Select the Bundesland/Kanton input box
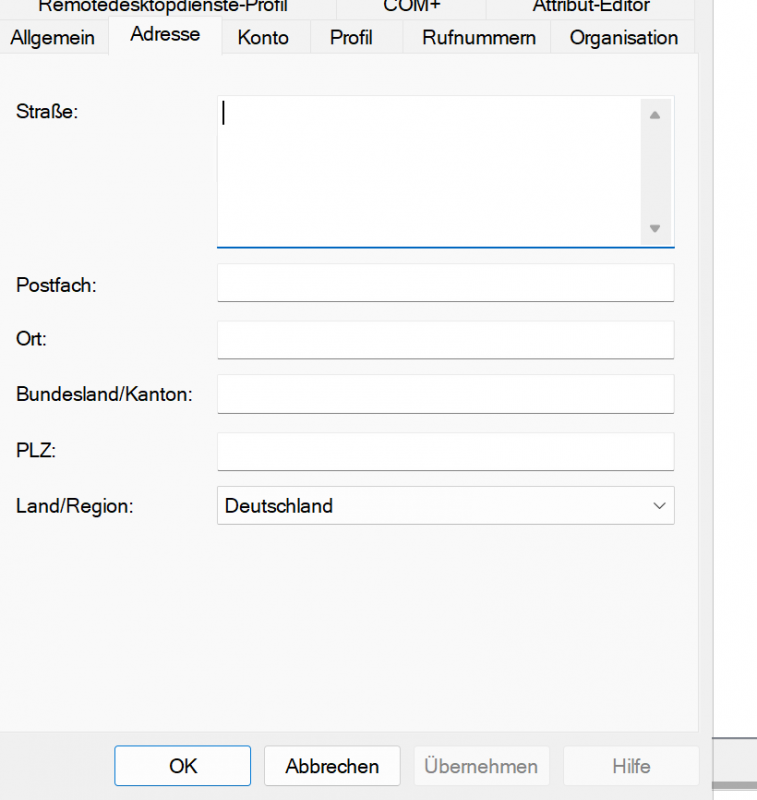 (445, 394)
